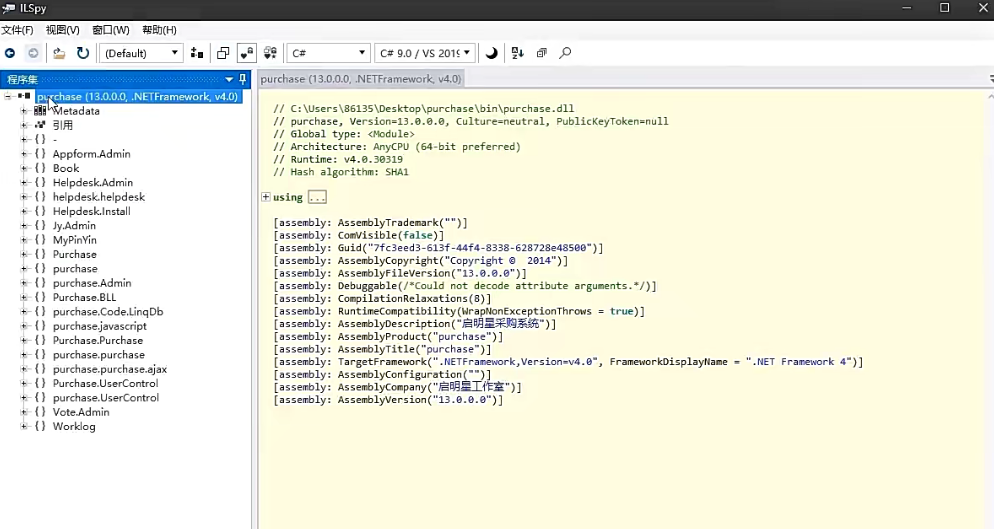
Task: Select the Book namespace
Action: [x=66, y=168]
